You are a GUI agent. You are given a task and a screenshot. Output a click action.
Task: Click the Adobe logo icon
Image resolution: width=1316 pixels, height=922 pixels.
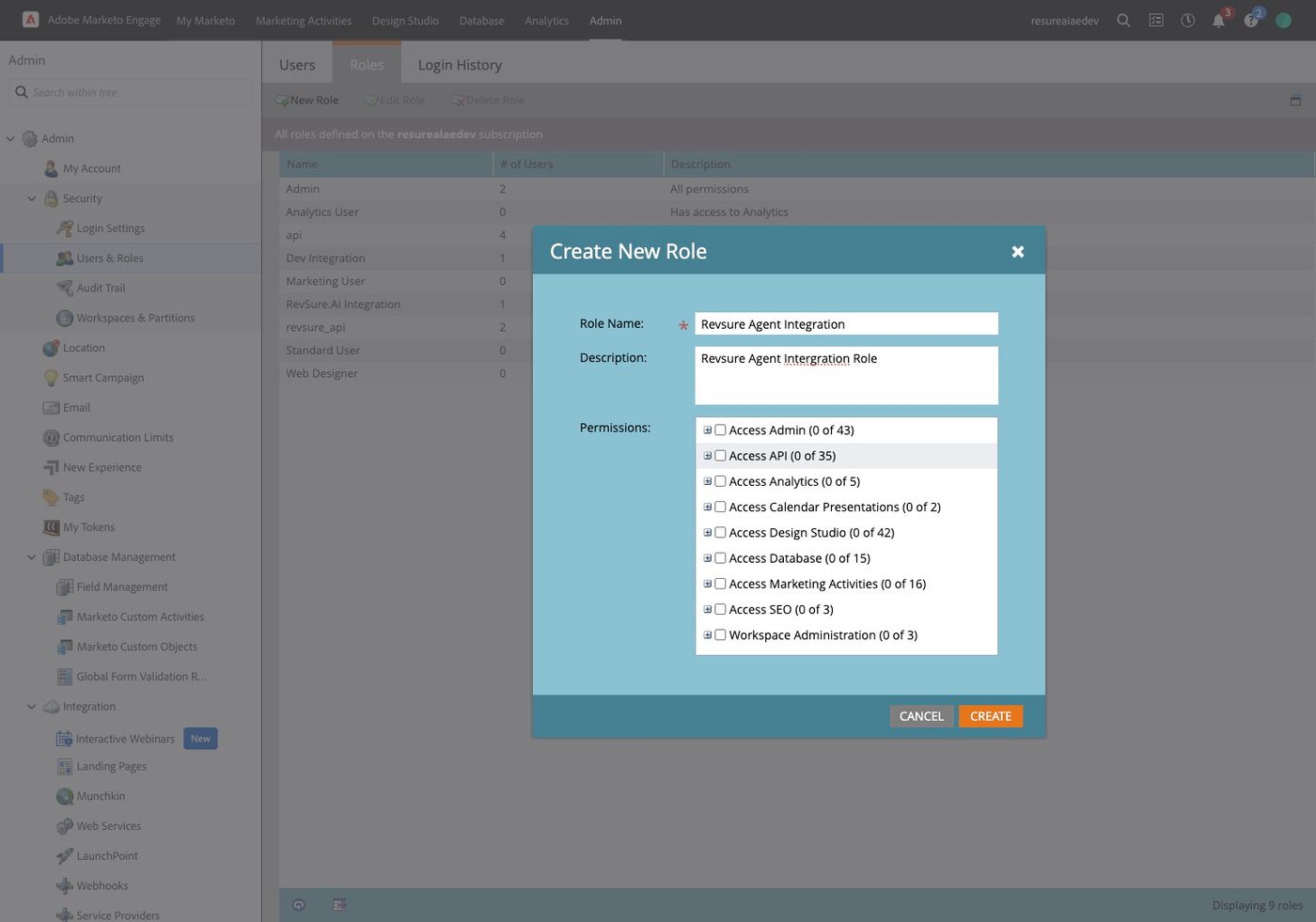(x=30, y=20)
